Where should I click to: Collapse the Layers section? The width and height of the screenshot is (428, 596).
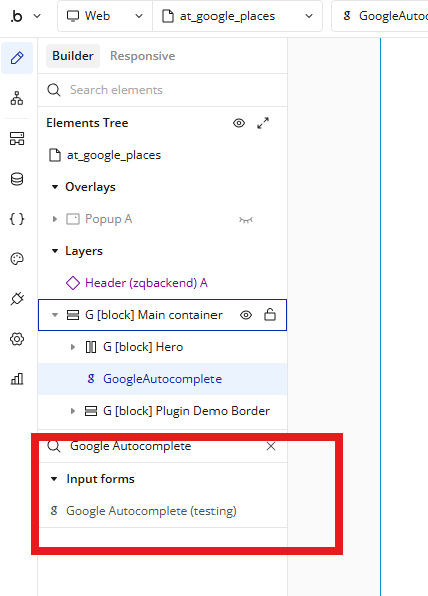coord(55,251)
